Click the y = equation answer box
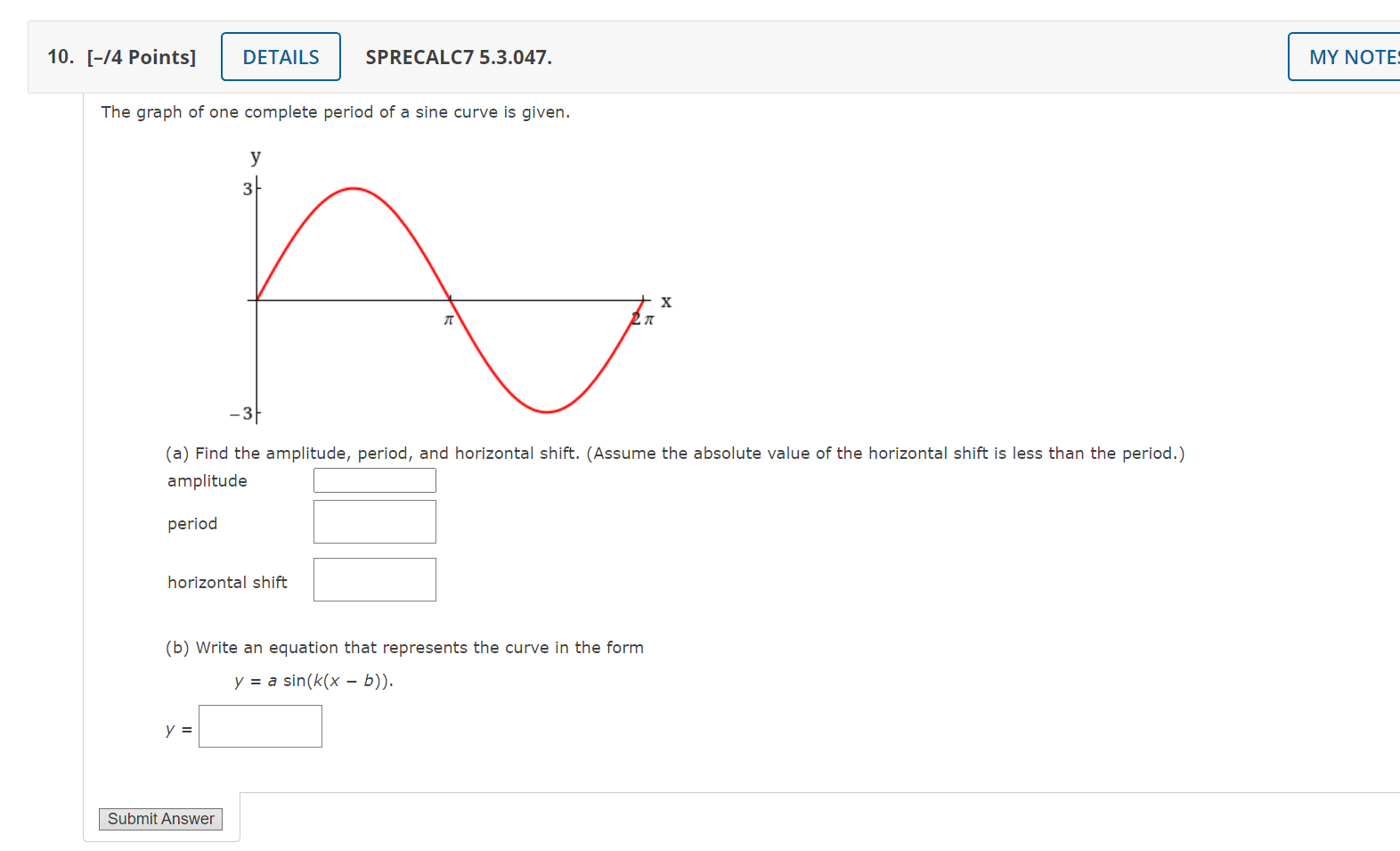Screen dimensions: 1400x851 pos(260,725)
